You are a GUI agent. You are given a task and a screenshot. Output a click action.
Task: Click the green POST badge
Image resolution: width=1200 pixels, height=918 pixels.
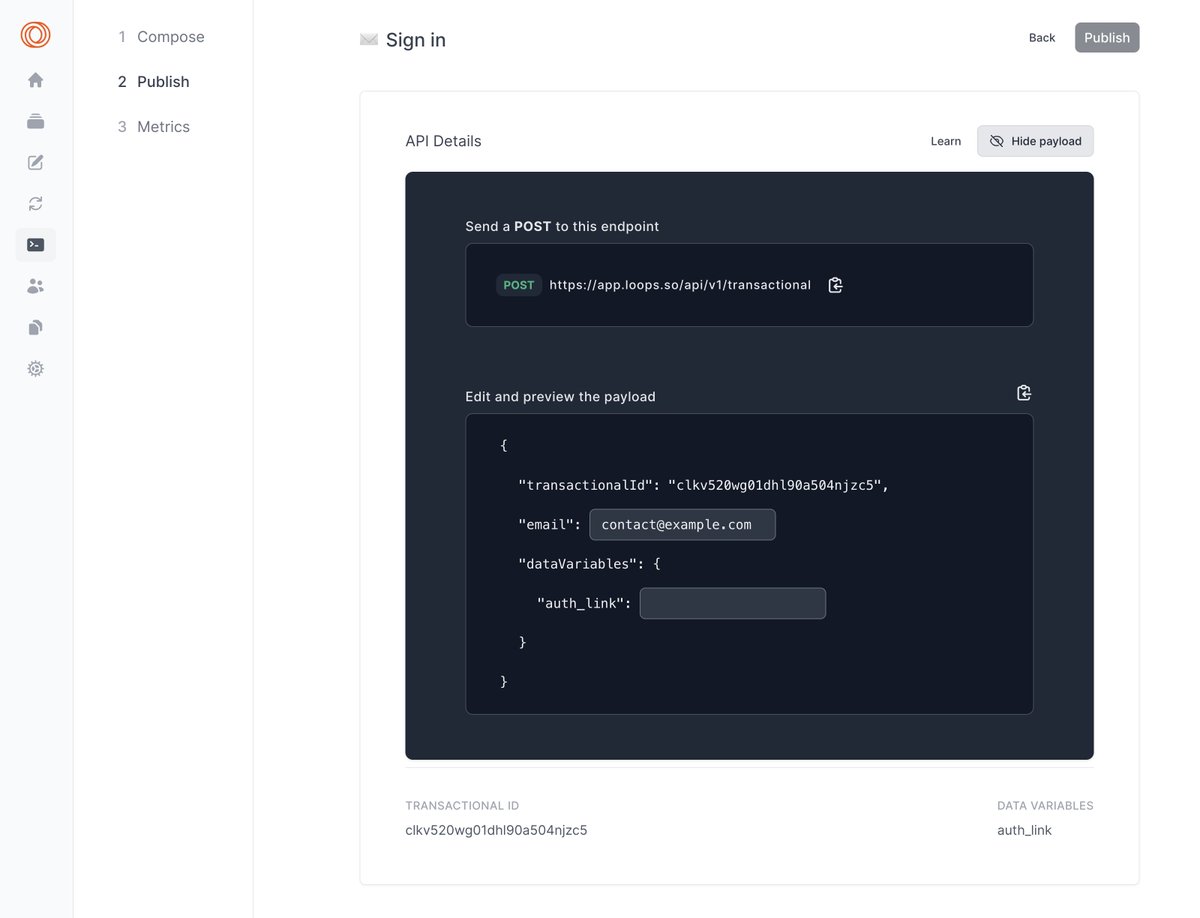pyautogui.click(x=519, y=285)
